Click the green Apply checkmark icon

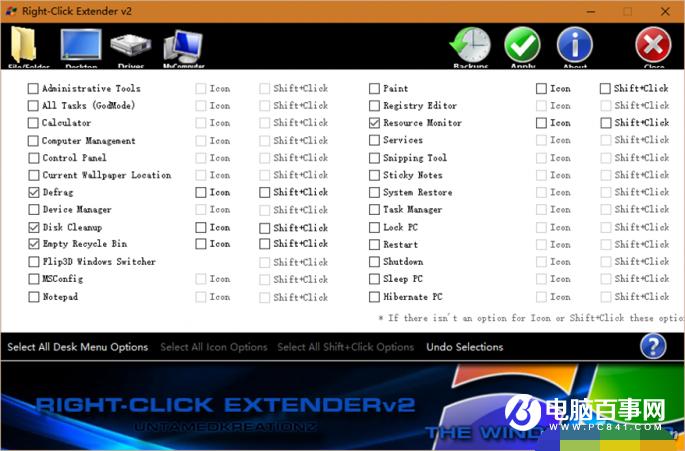(x=522, y=45)
